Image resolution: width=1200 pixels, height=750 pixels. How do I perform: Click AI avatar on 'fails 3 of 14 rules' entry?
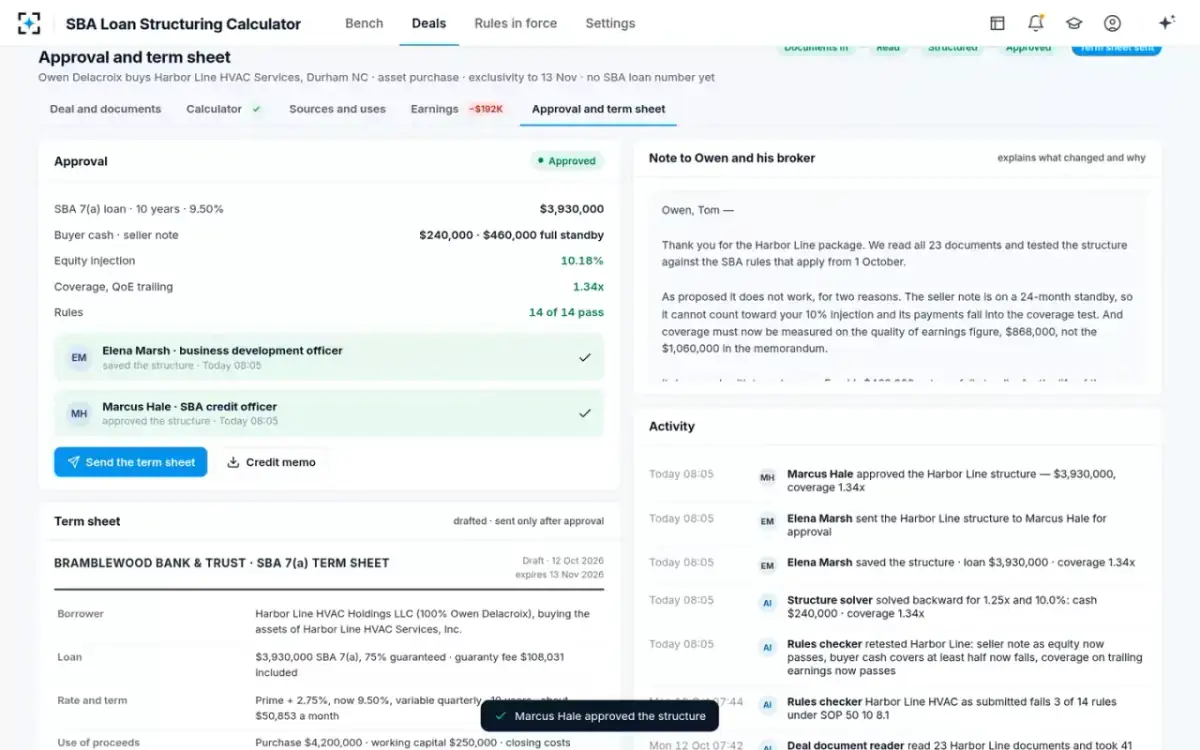[x=767, y=704]
